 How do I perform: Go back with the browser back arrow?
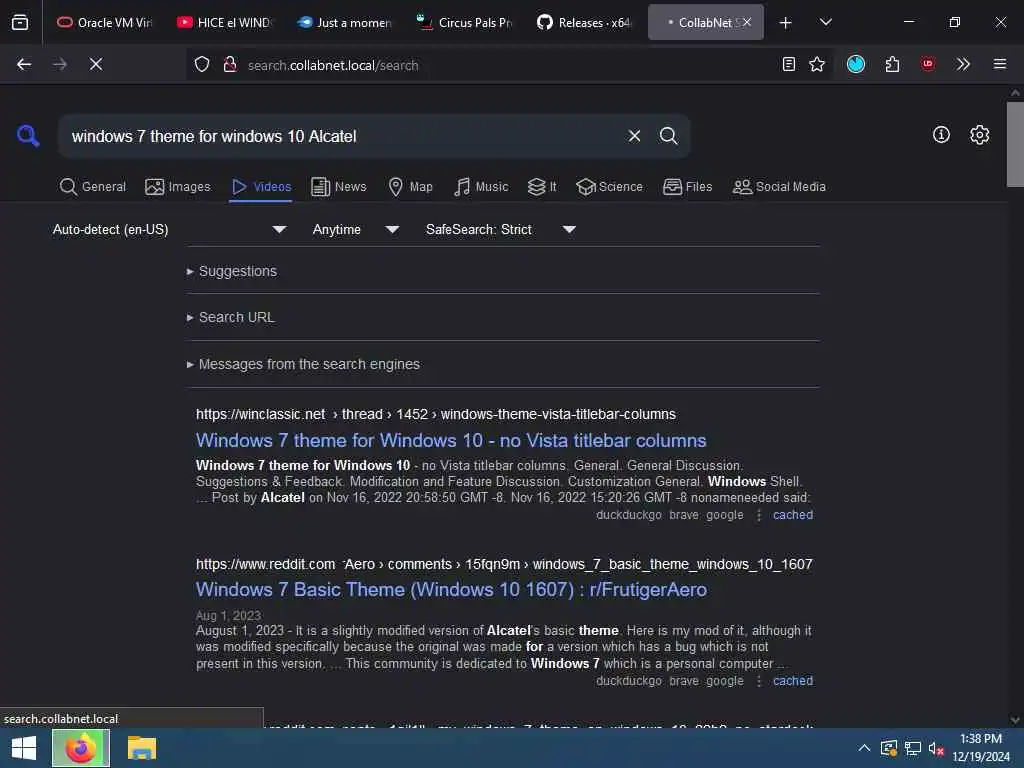(24, 64)
